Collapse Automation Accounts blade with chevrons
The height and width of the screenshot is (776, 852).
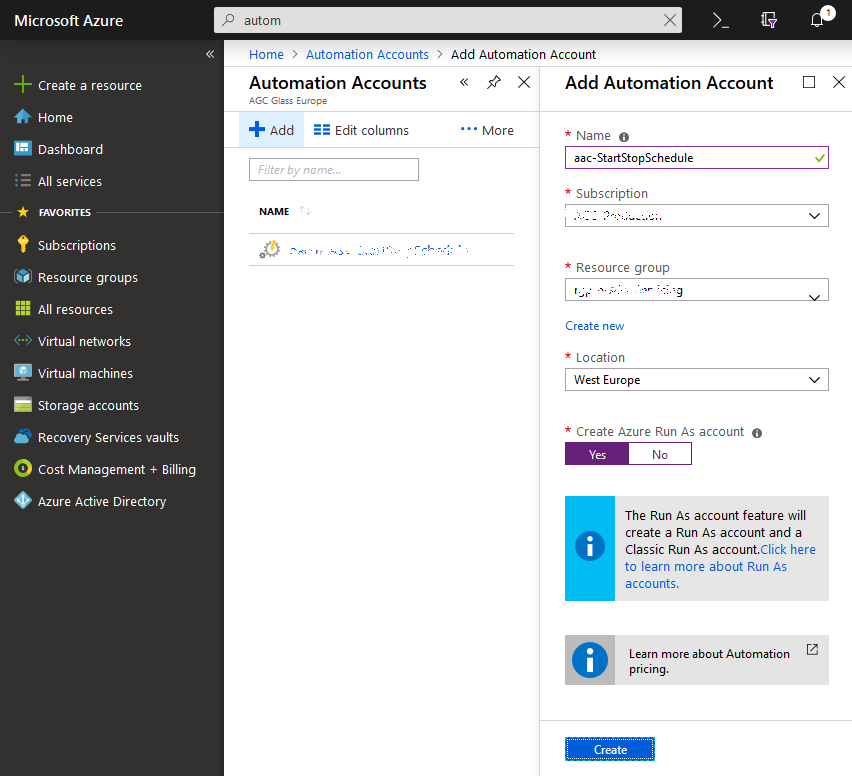[x=464, y=82]
